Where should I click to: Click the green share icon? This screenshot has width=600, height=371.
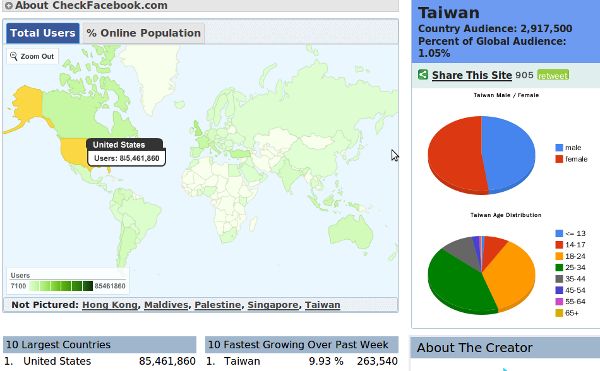[423, 74]
